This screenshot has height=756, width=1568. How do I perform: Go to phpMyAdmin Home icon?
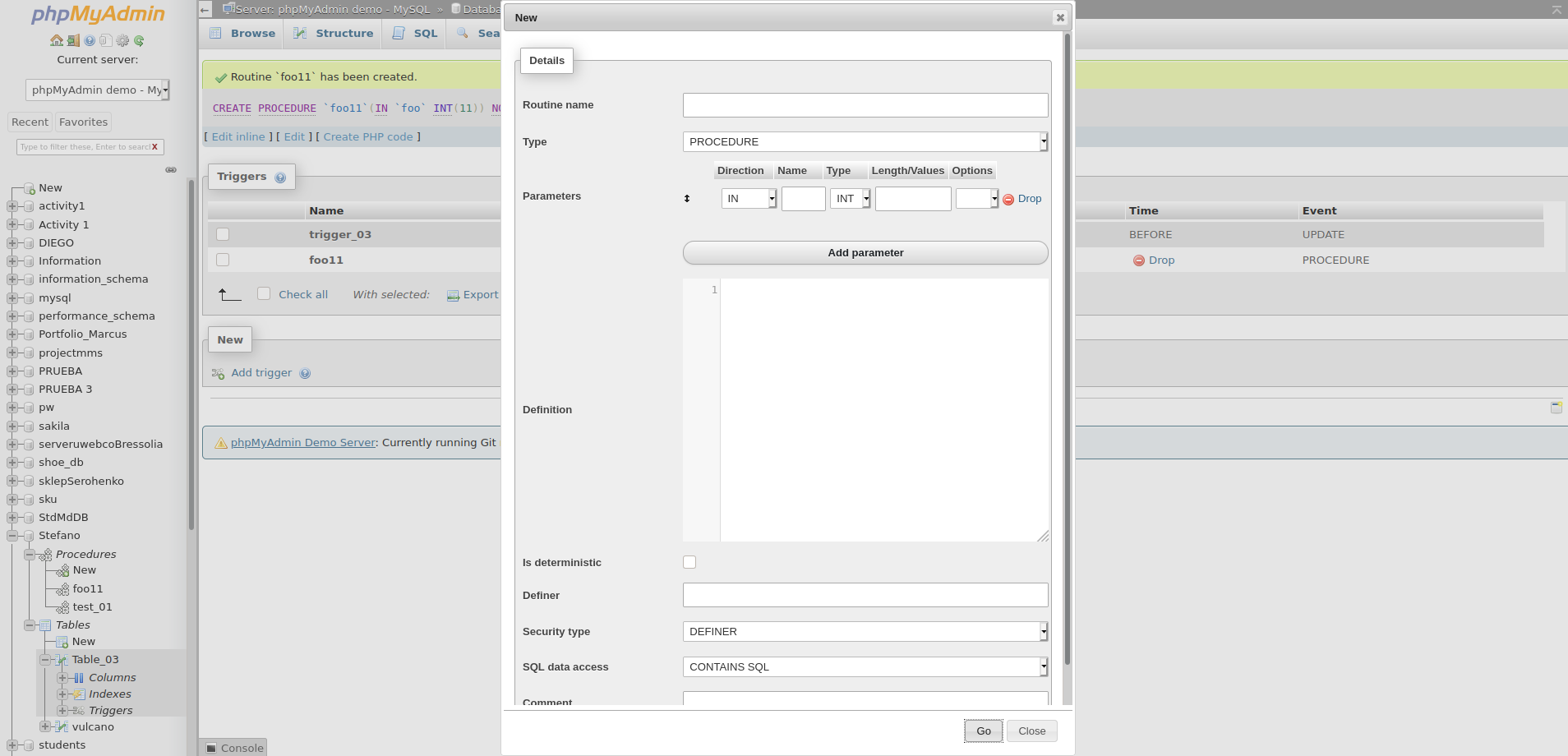(56, 40)
